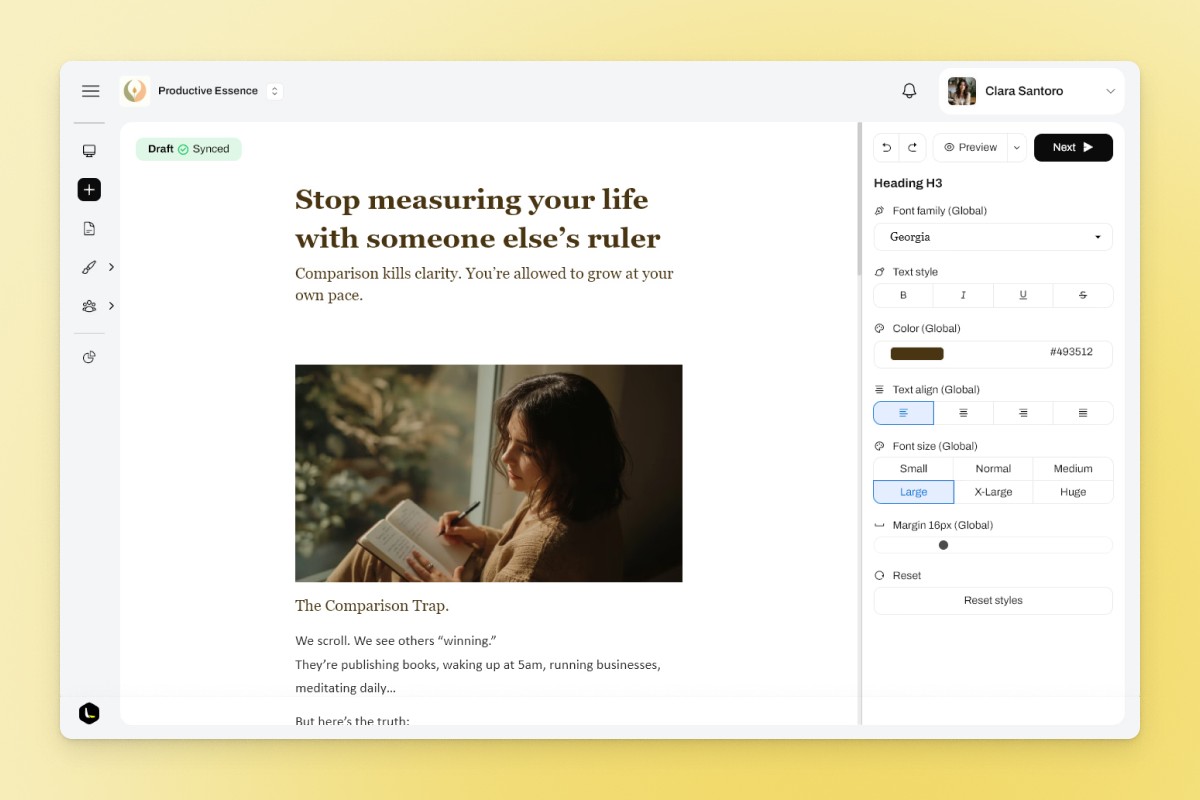
Task: Select the brush design icon in sidebar
Action: pyautogui.click(x=89, y=267)
